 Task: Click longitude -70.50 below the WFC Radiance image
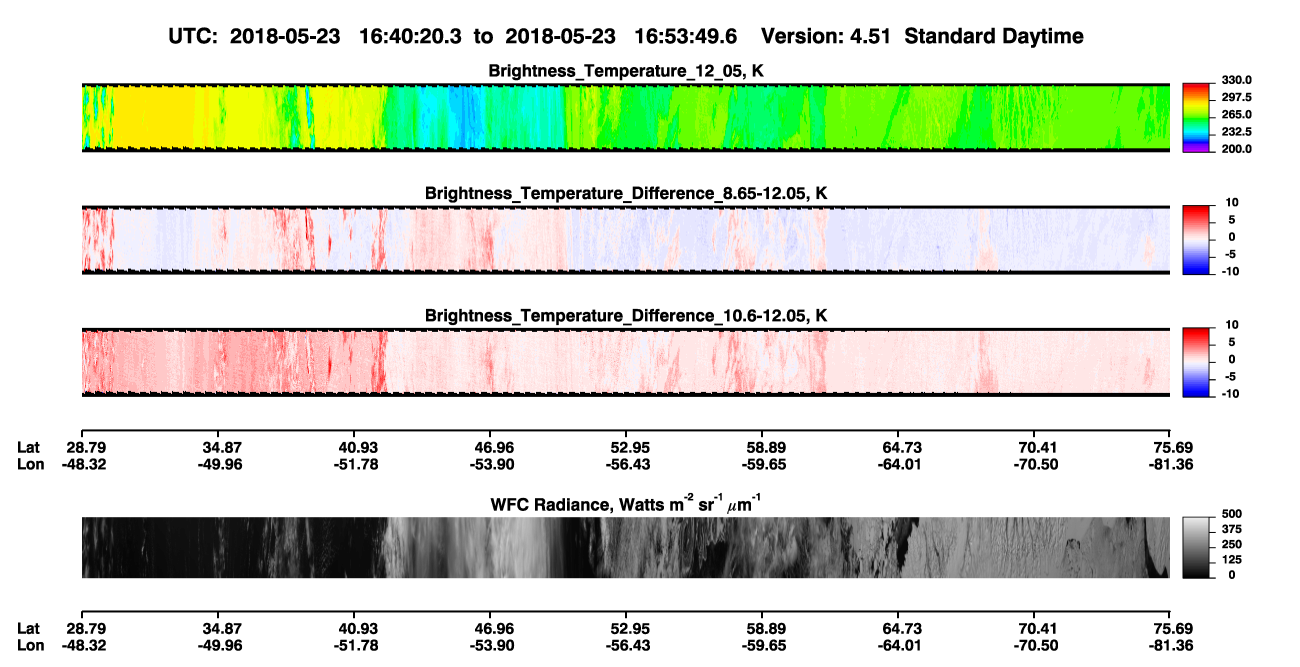point(1035,645)
